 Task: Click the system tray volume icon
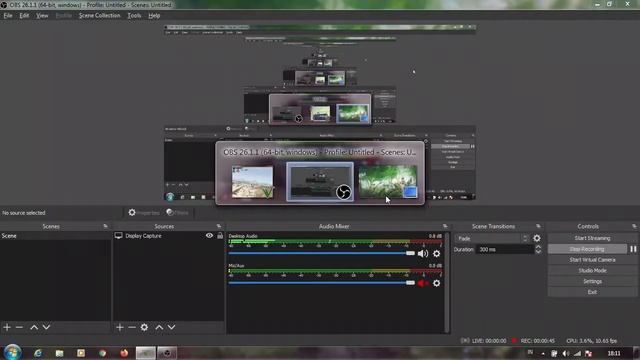click(x=566, y=353)
